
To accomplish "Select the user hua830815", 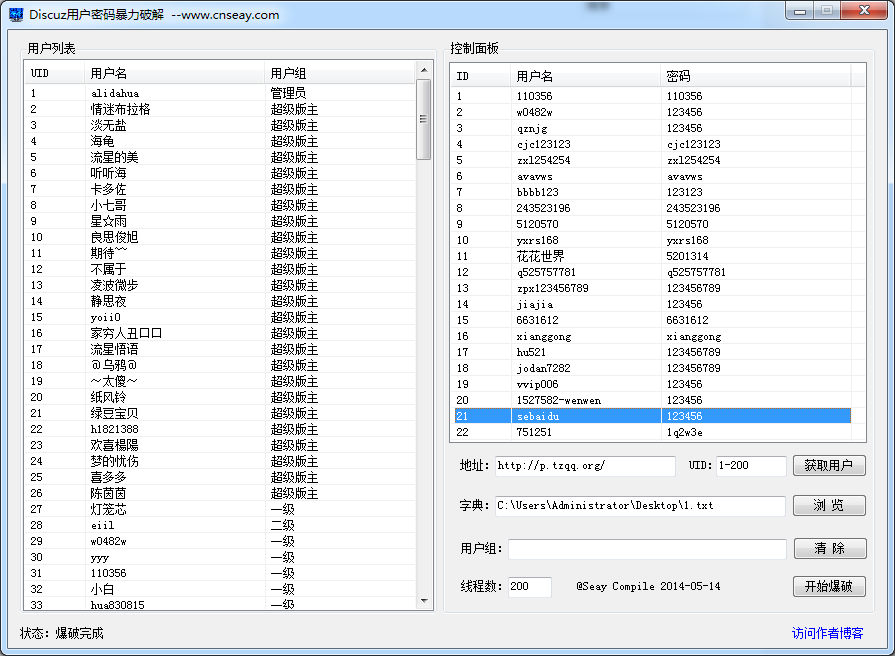I will 220,603.
